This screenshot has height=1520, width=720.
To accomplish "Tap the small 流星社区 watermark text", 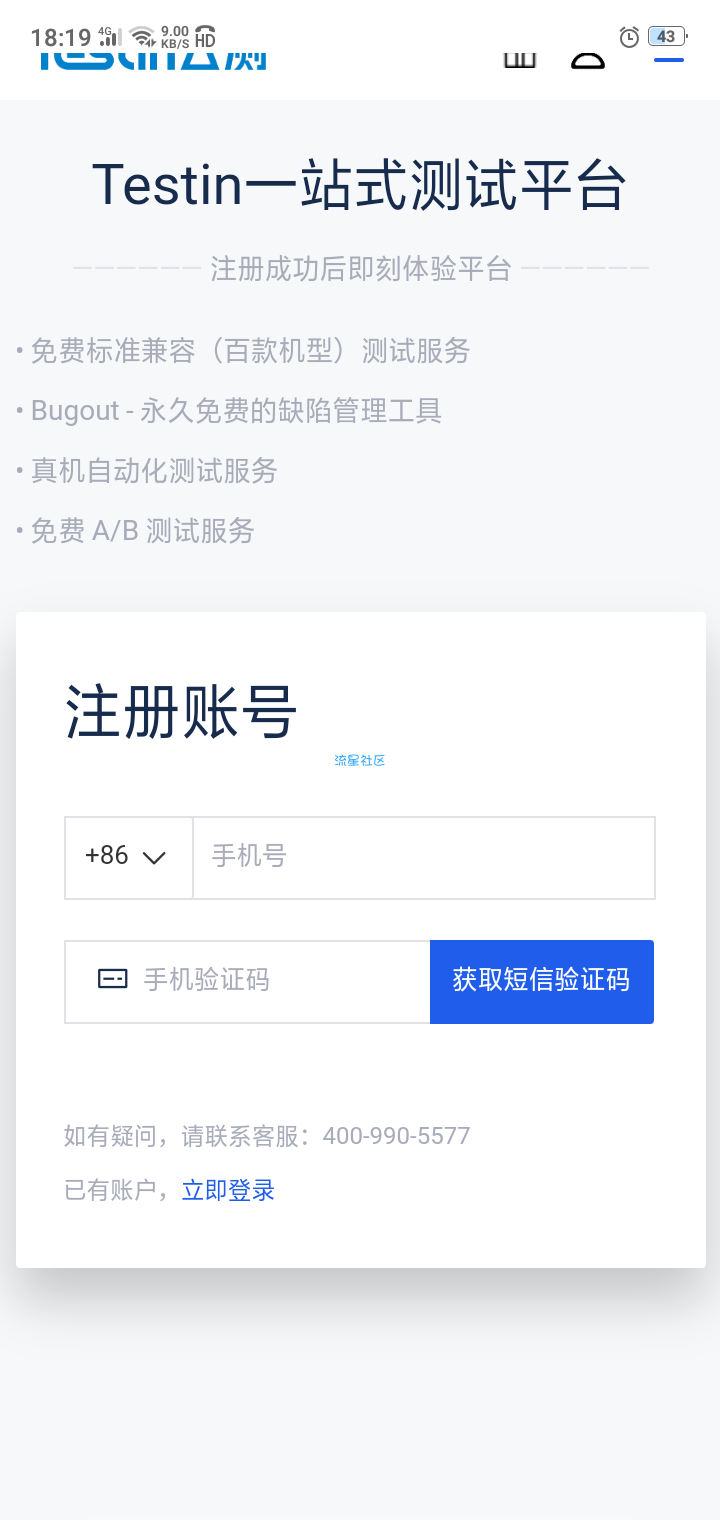I will (x=360, y=761).
